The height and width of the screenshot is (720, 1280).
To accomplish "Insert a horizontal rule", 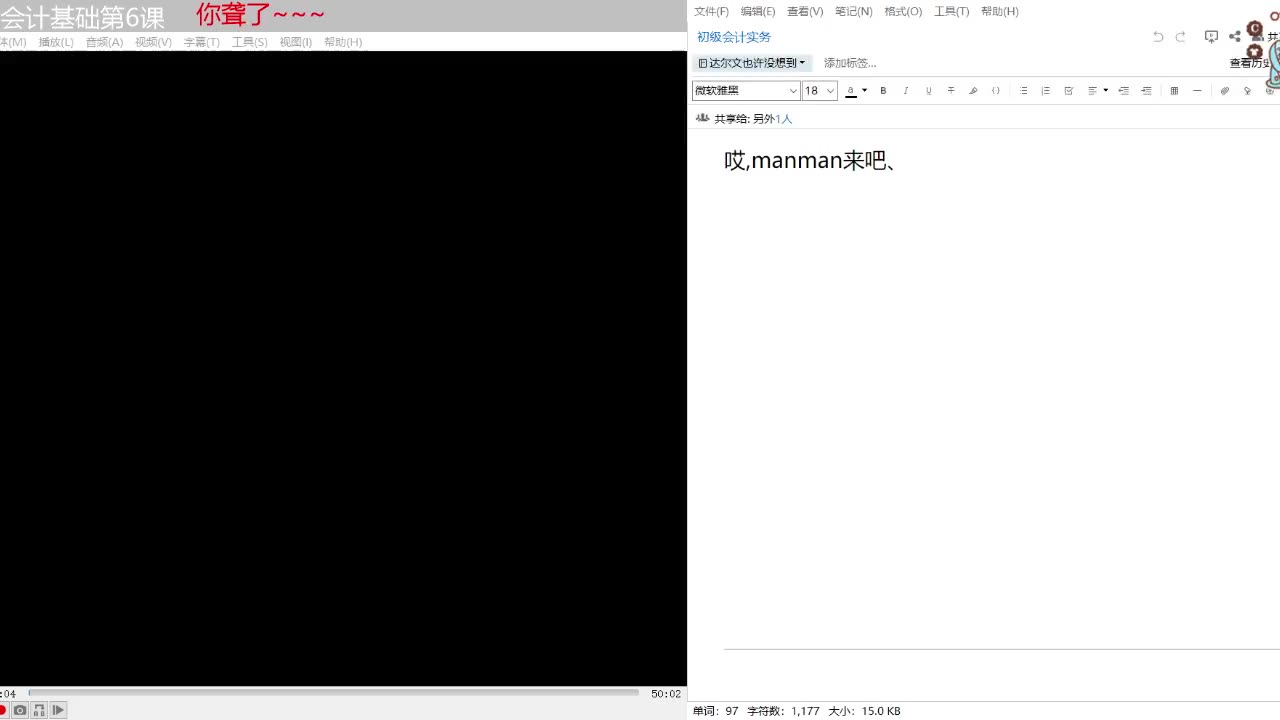I will tap(1197, 90).
